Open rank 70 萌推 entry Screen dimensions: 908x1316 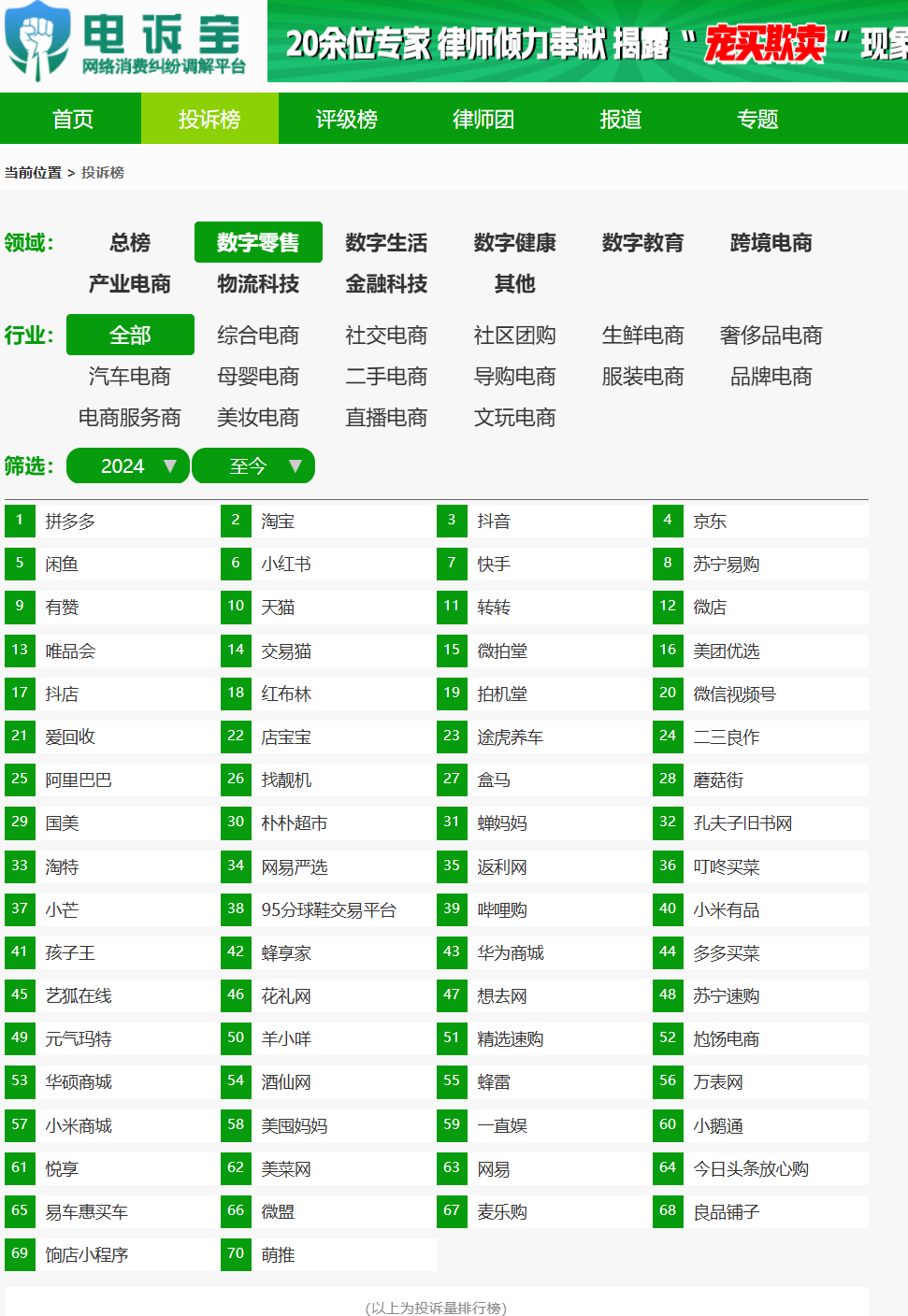pyautogui.click(x=328, y=1255)
